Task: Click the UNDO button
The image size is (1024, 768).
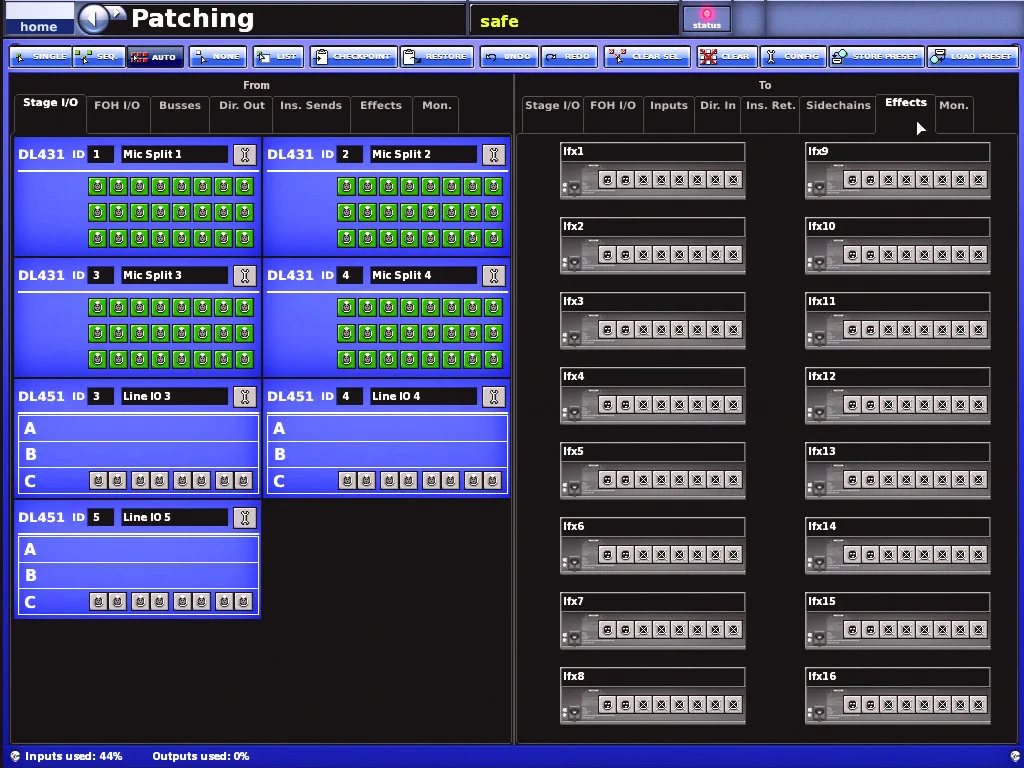Action: [x=509, y=57]
